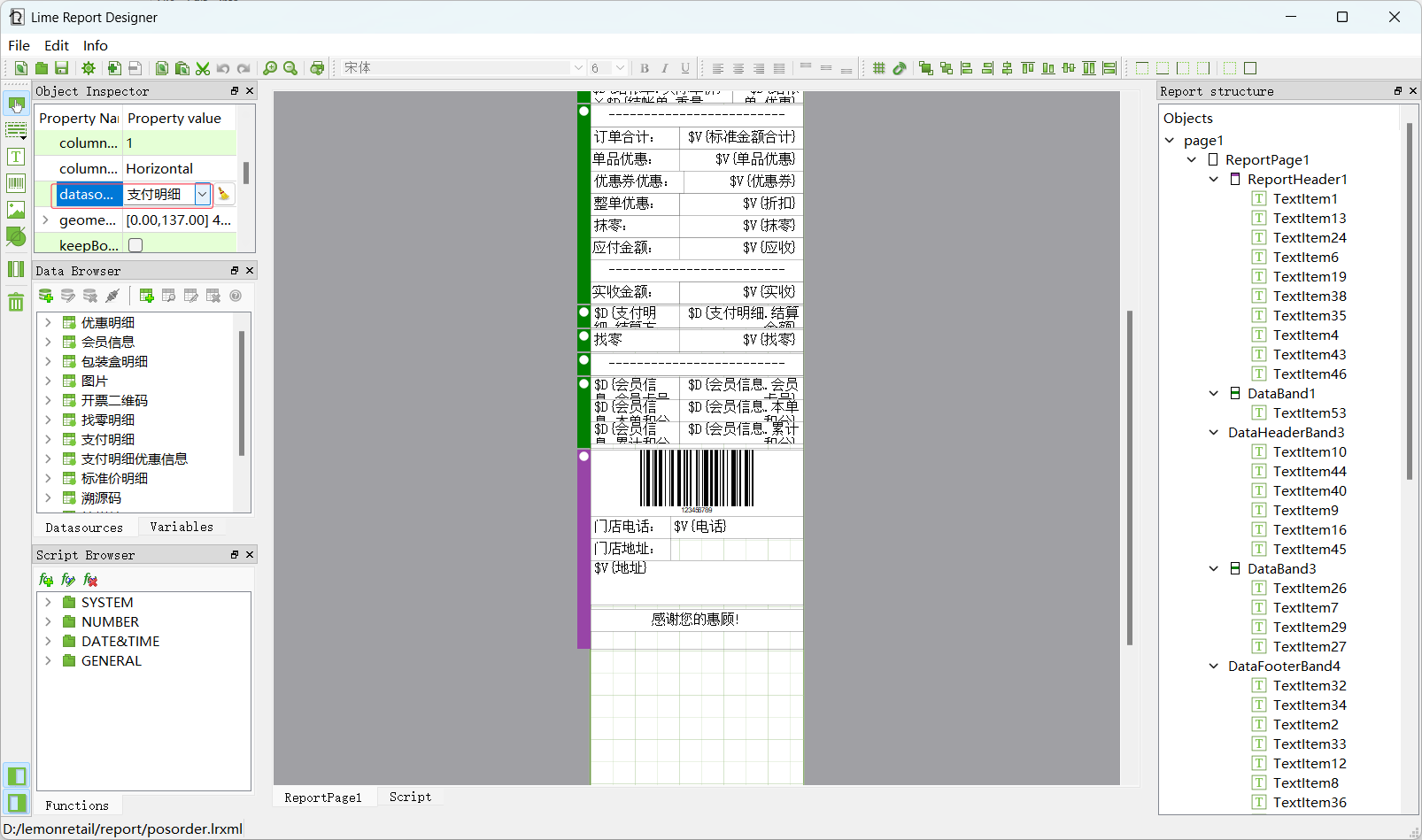Delete selected item with trash icon
Screen dimensions: 1422x840
[x=16, y=302]
